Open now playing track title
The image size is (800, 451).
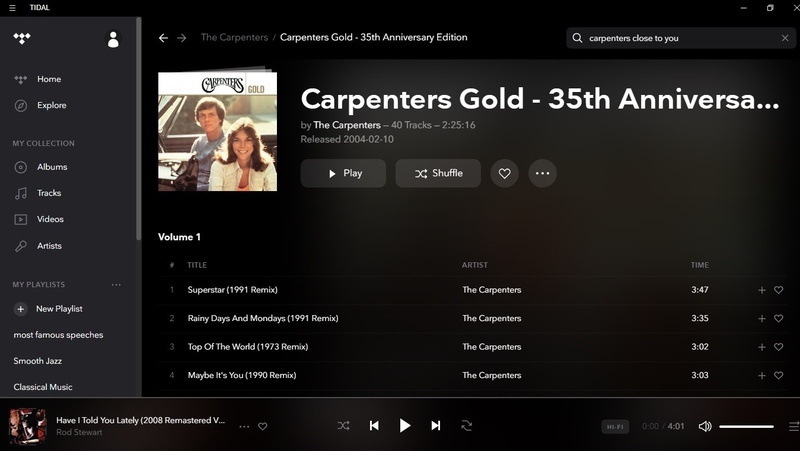click(140, 420)
